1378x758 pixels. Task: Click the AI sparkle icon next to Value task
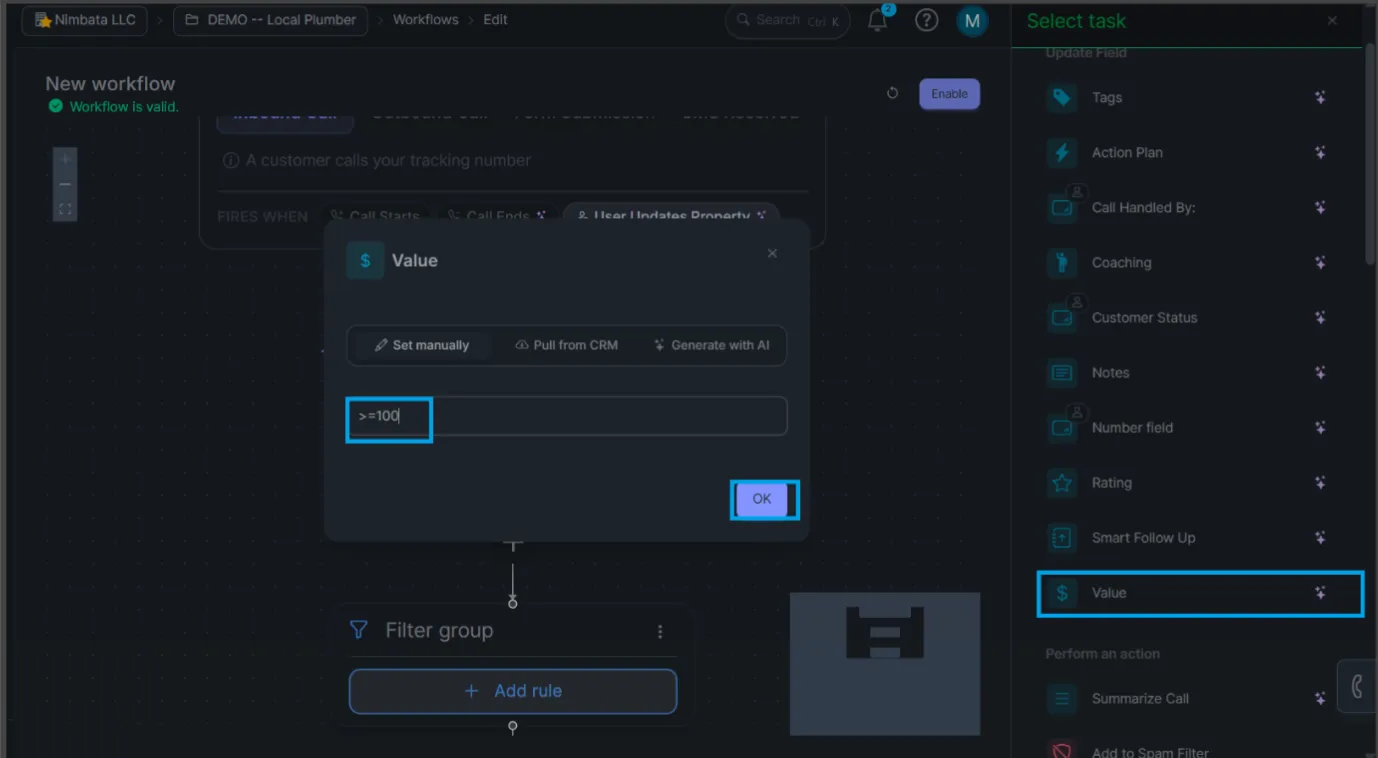point(1320,593)
